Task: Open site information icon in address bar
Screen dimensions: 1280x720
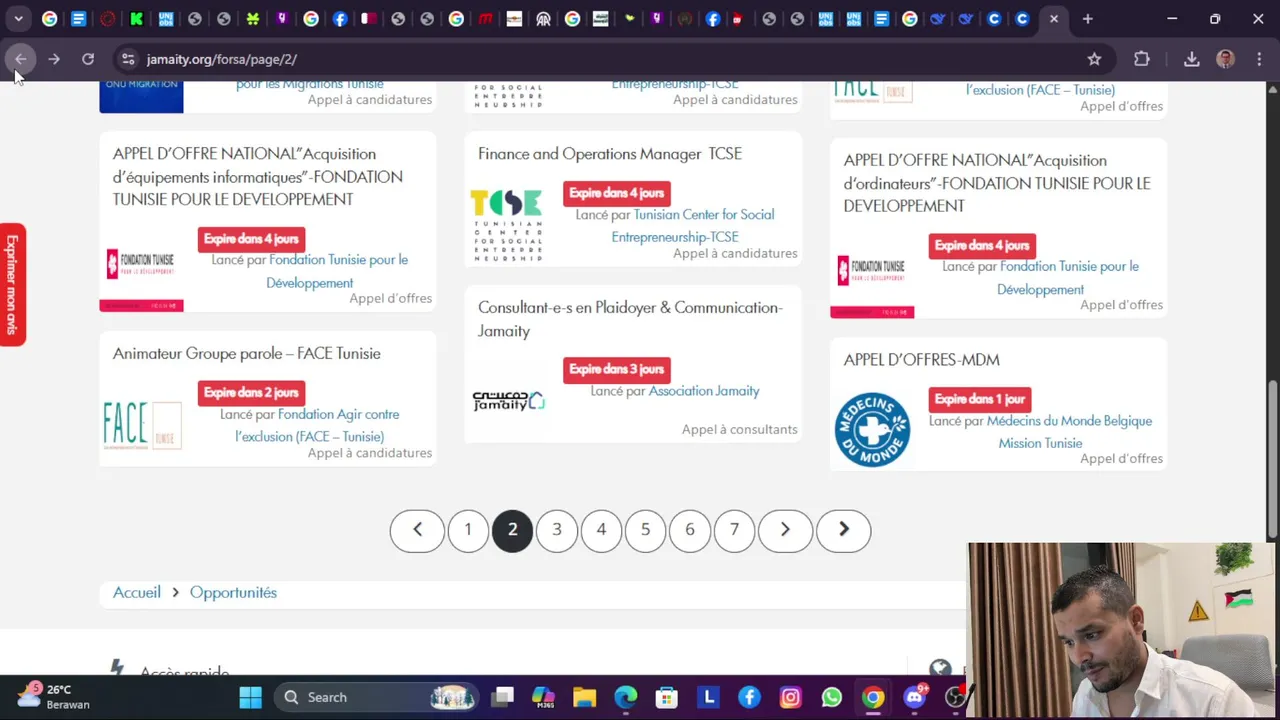Action: tap(127, 59)
